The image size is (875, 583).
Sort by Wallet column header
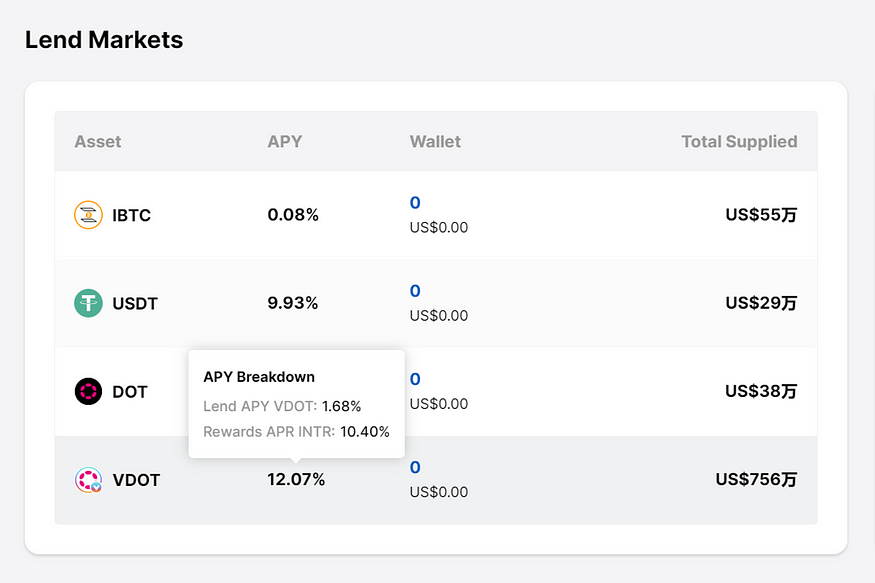pyautogui.click(x=435, y=141)
